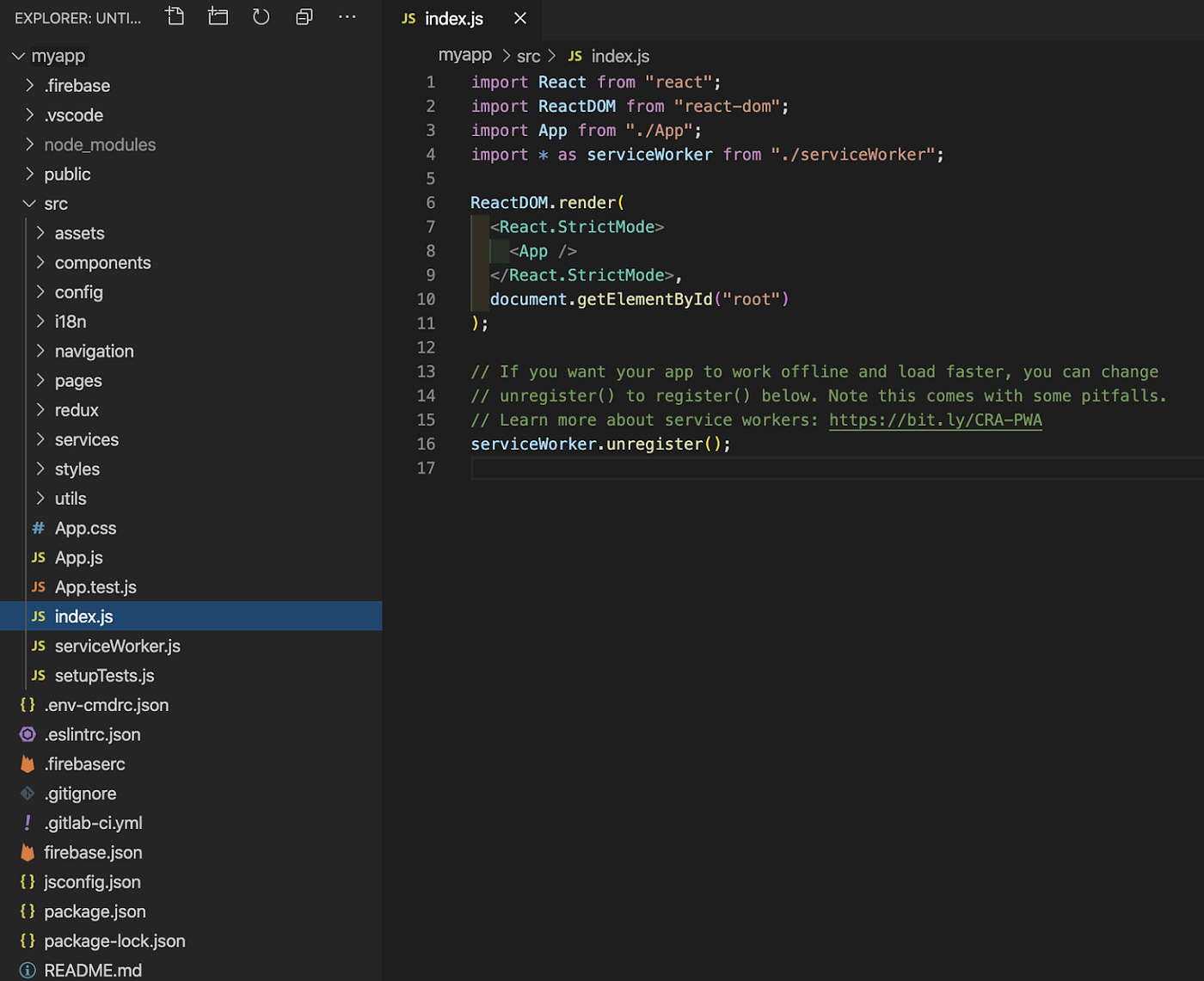Collapse all folders in explorer

tap(304, 16)
